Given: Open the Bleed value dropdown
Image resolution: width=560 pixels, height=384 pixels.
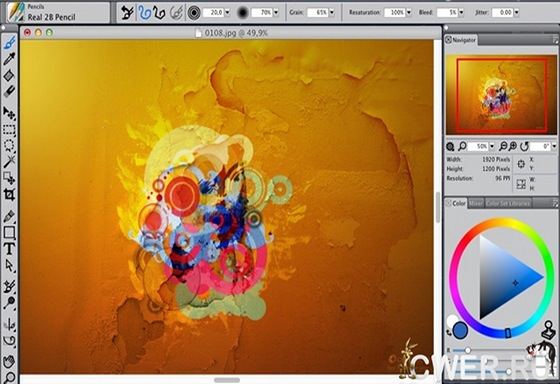Looking at the screenshot, I should [461, 13].
